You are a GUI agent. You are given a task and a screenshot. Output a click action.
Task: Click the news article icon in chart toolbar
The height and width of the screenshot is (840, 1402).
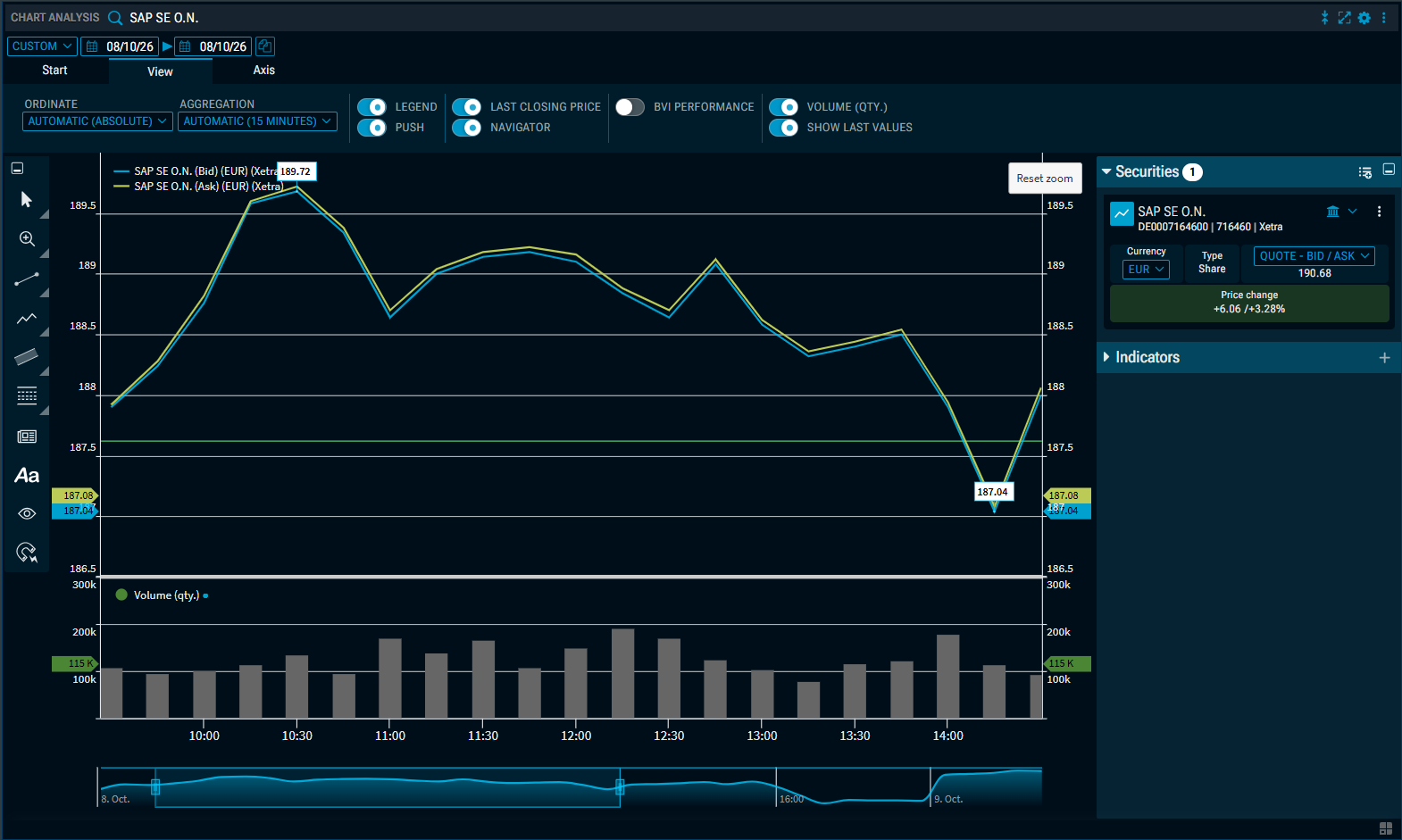(x=27, y=437)
